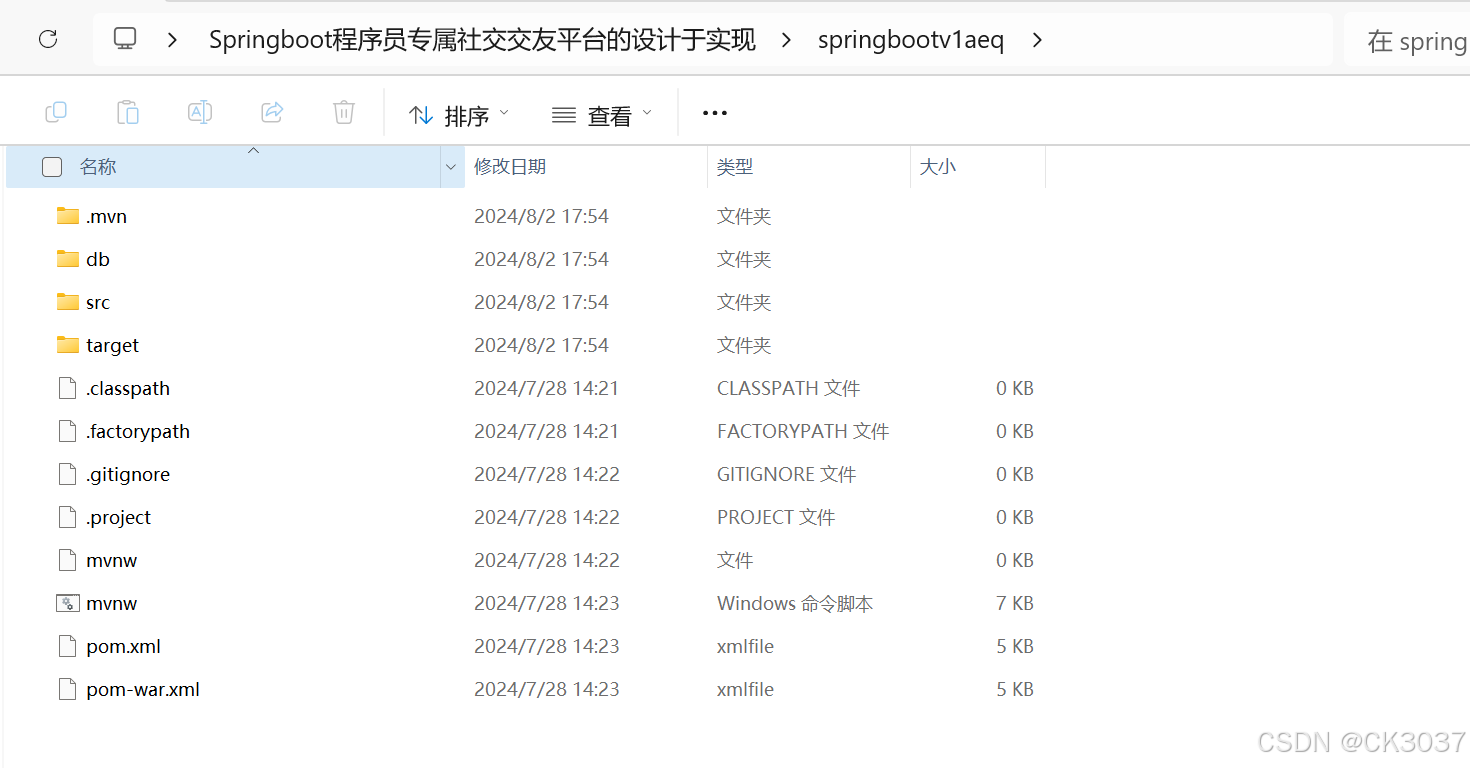
Task: Toggle the select-all checkbox in header
Action: (51, 167)
